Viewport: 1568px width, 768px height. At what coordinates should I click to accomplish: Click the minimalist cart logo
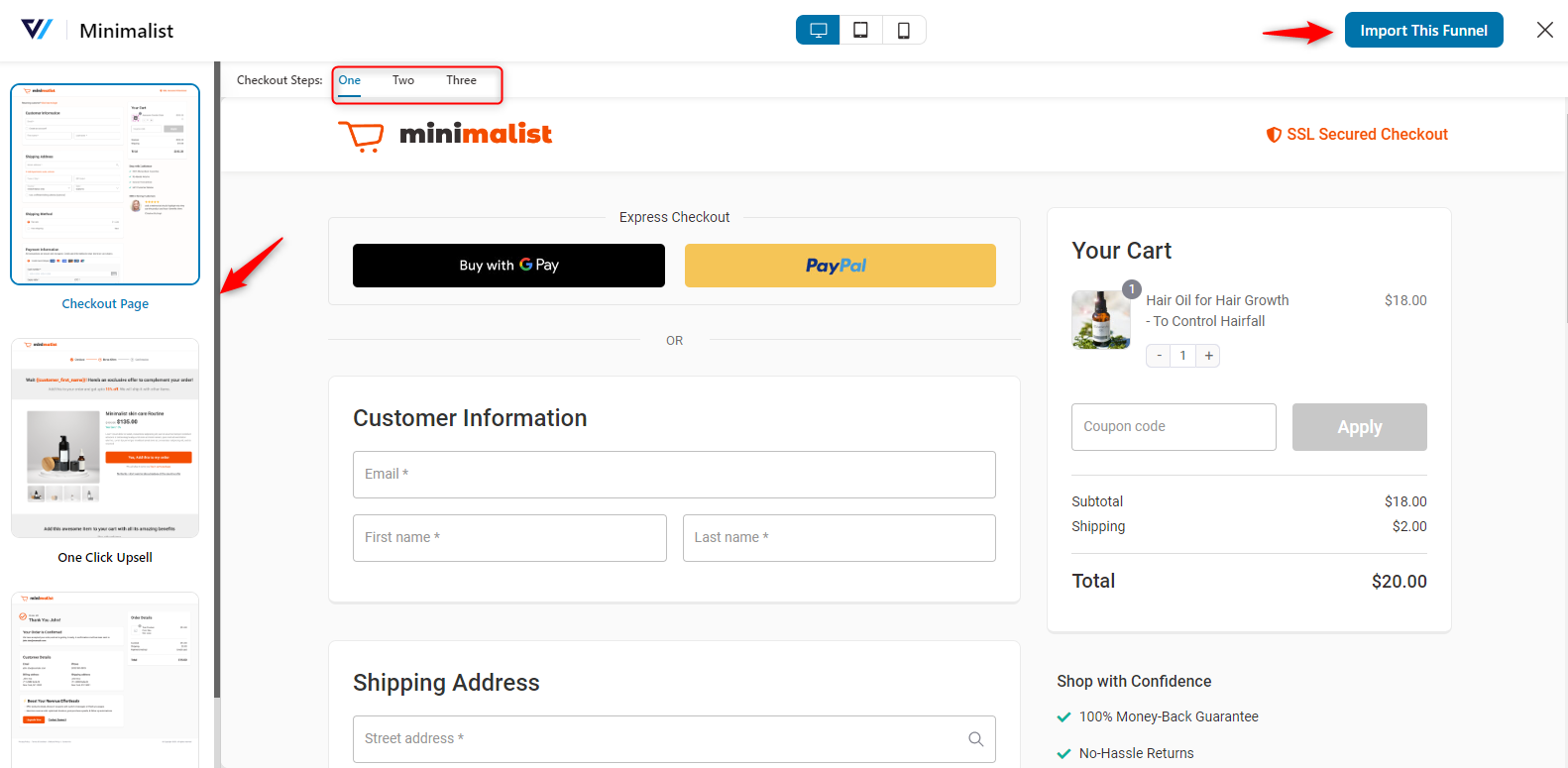point(445,135)
